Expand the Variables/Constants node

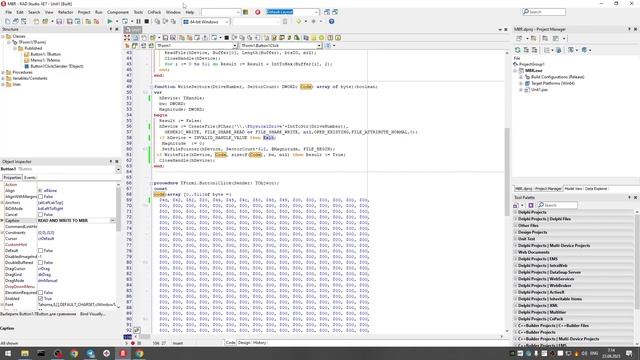click(3, 78)
